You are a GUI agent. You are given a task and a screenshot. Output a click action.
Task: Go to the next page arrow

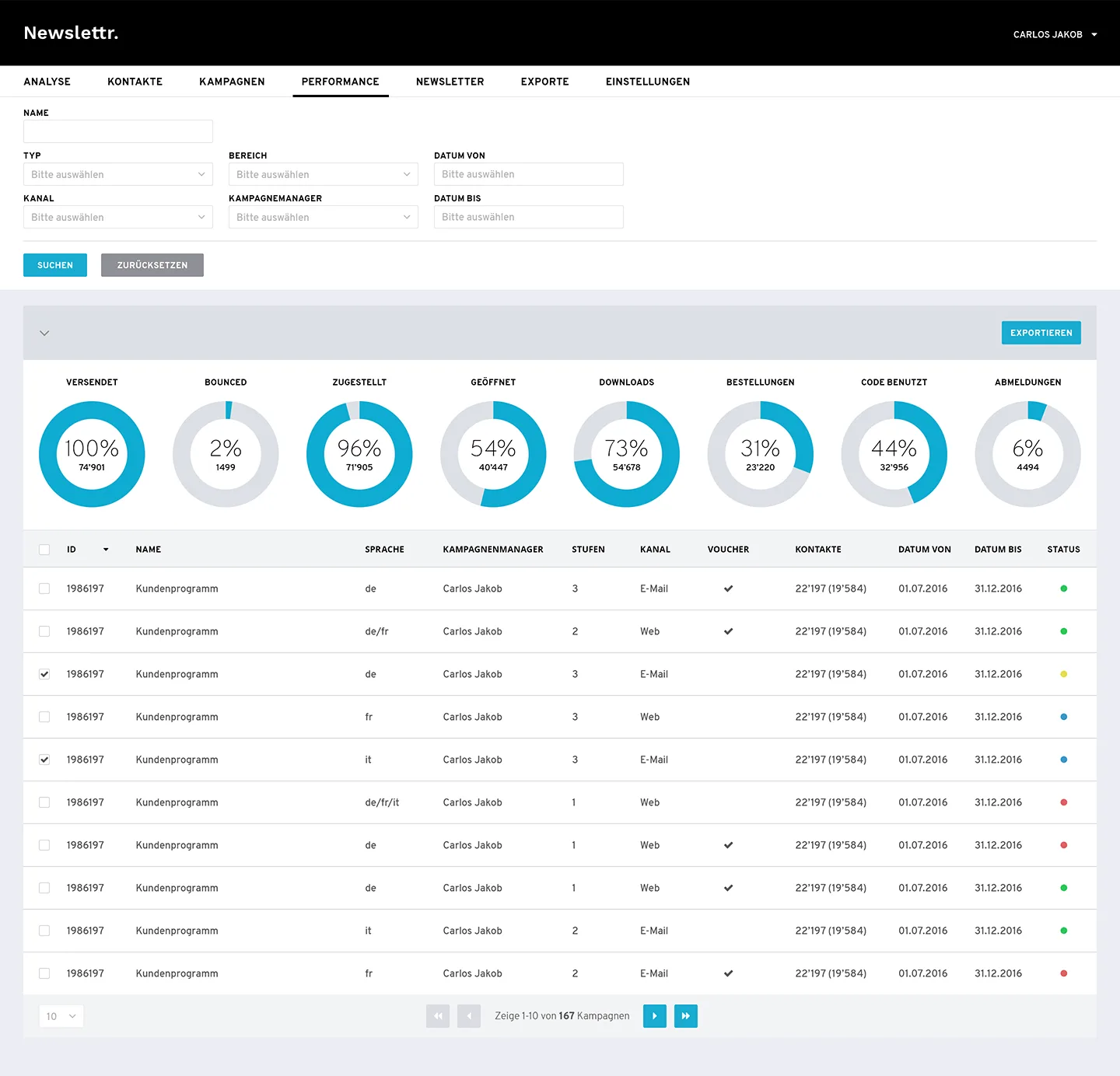click(x=655, y=1016)
